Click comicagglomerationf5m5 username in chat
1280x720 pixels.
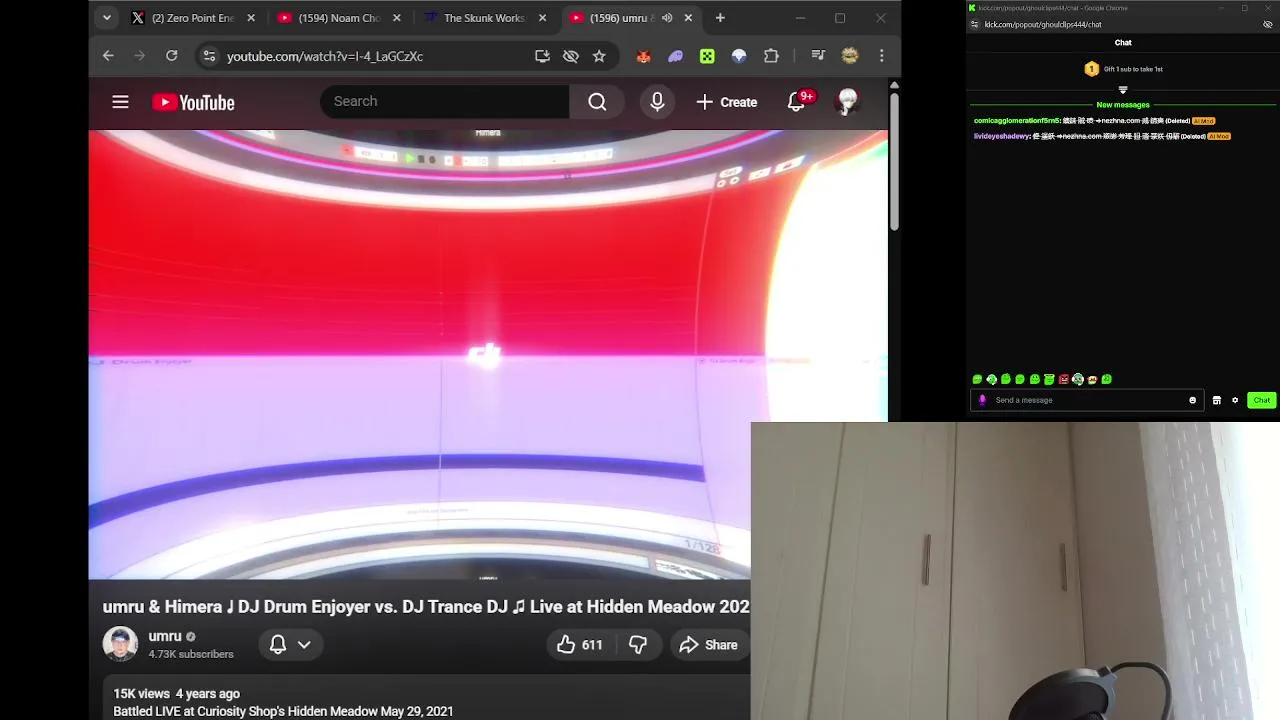point(1016,121)
